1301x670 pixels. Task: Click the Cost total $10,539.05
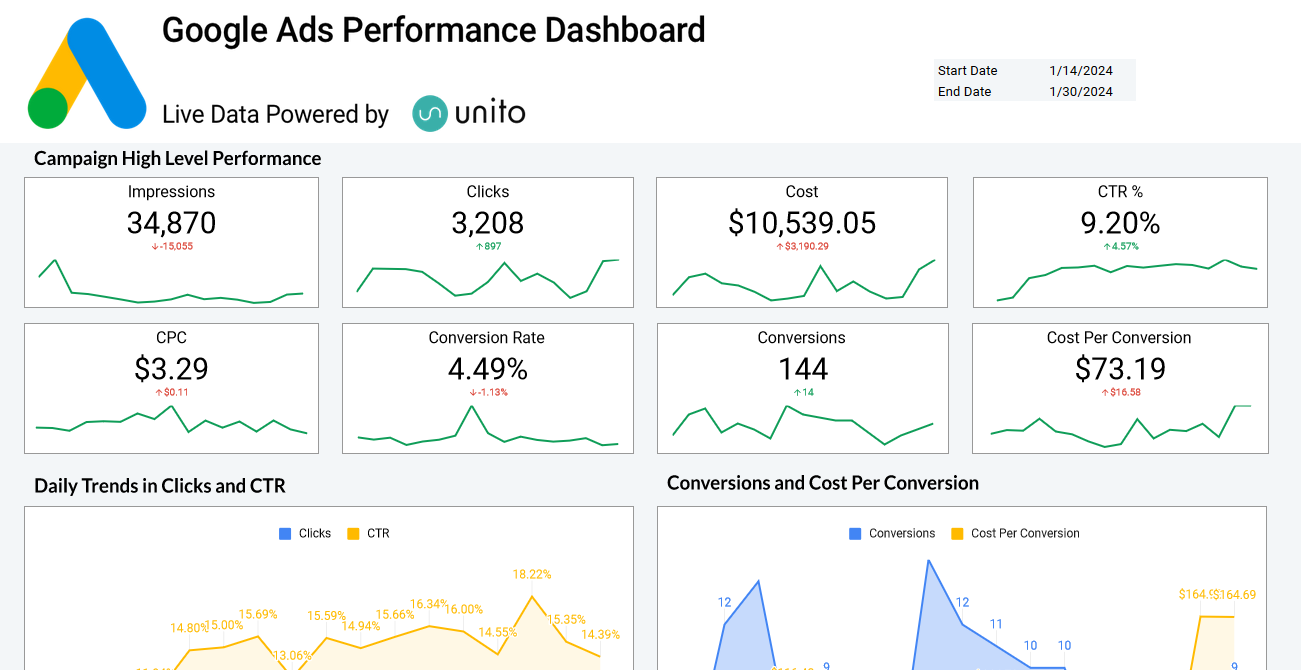click(x=802, y=223)
